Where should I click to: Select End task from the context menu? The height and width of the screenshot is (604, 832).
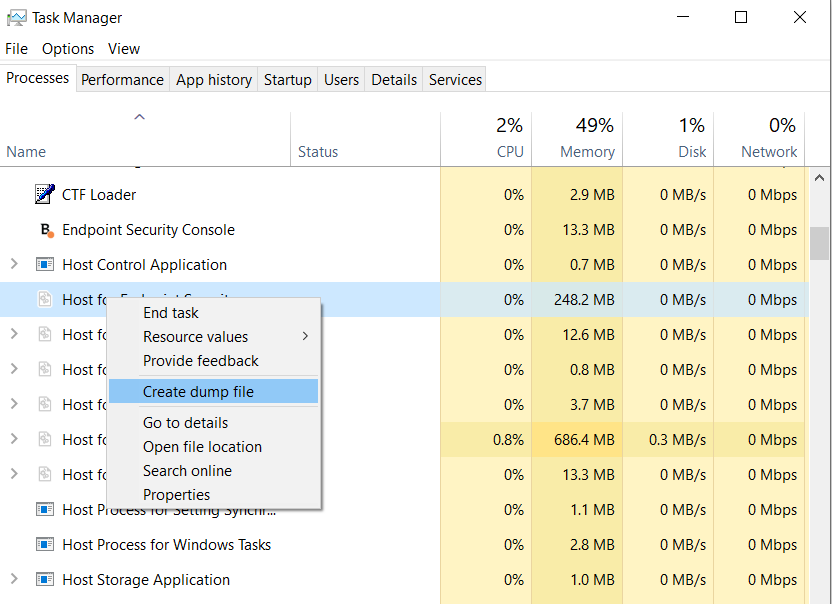click(x=170, y=312)
